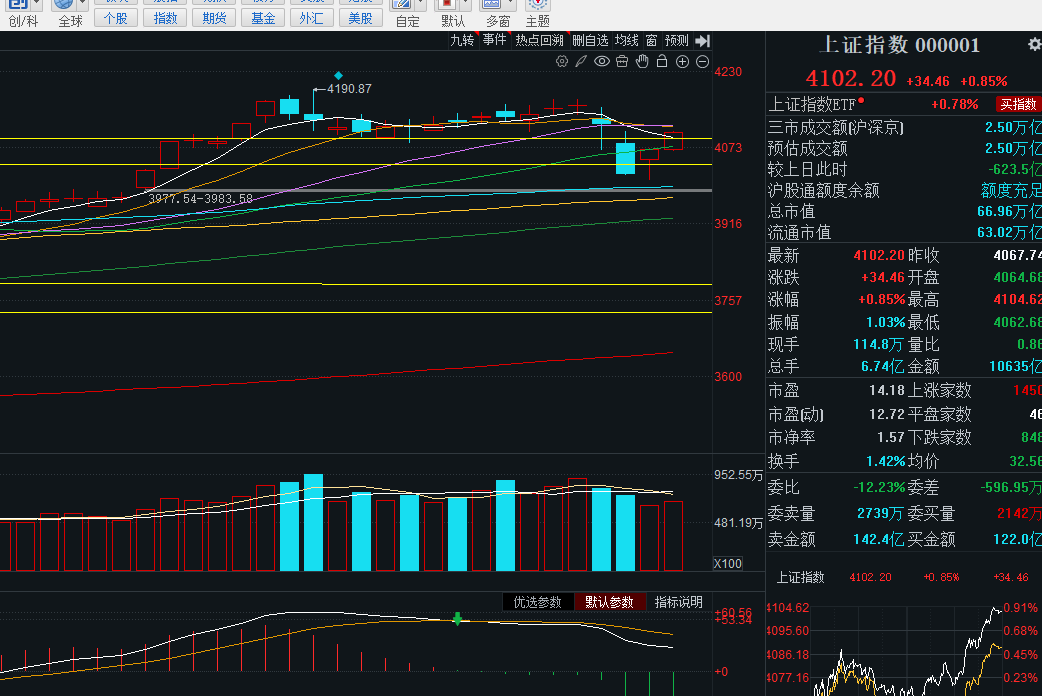1042x696 pixels.
Task: Click the 上证指数 000001 title
Action: pos(900,45)
